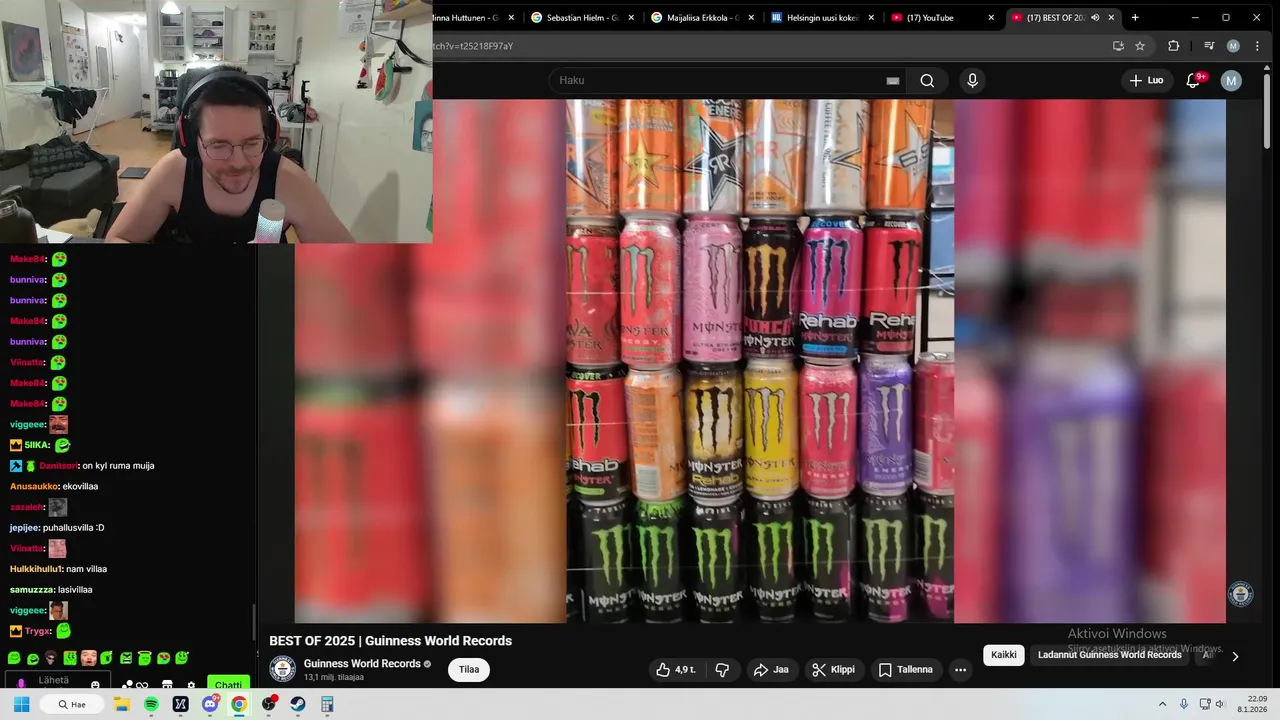The height and width of the screenshot is (720, 1280).
Task: Open Guinness World Records channel avatar
Action: [x=283, y=668]
